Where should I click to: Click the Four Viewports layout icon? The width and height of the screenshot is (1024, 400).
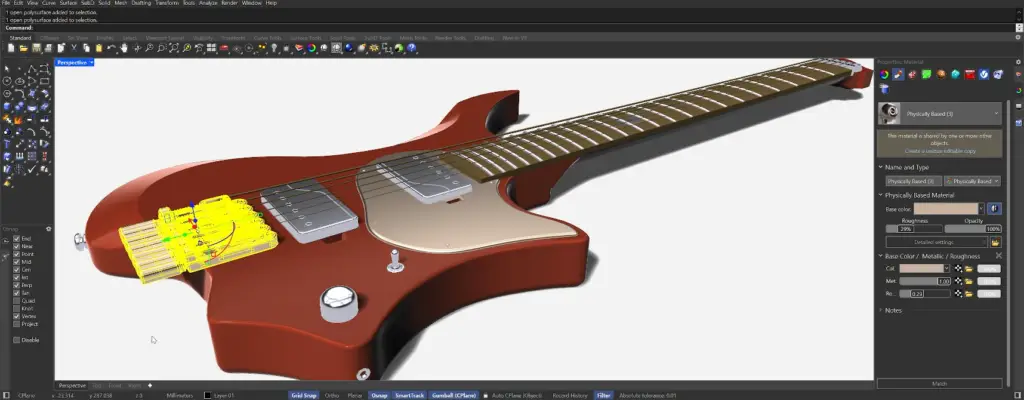point(211,48)
